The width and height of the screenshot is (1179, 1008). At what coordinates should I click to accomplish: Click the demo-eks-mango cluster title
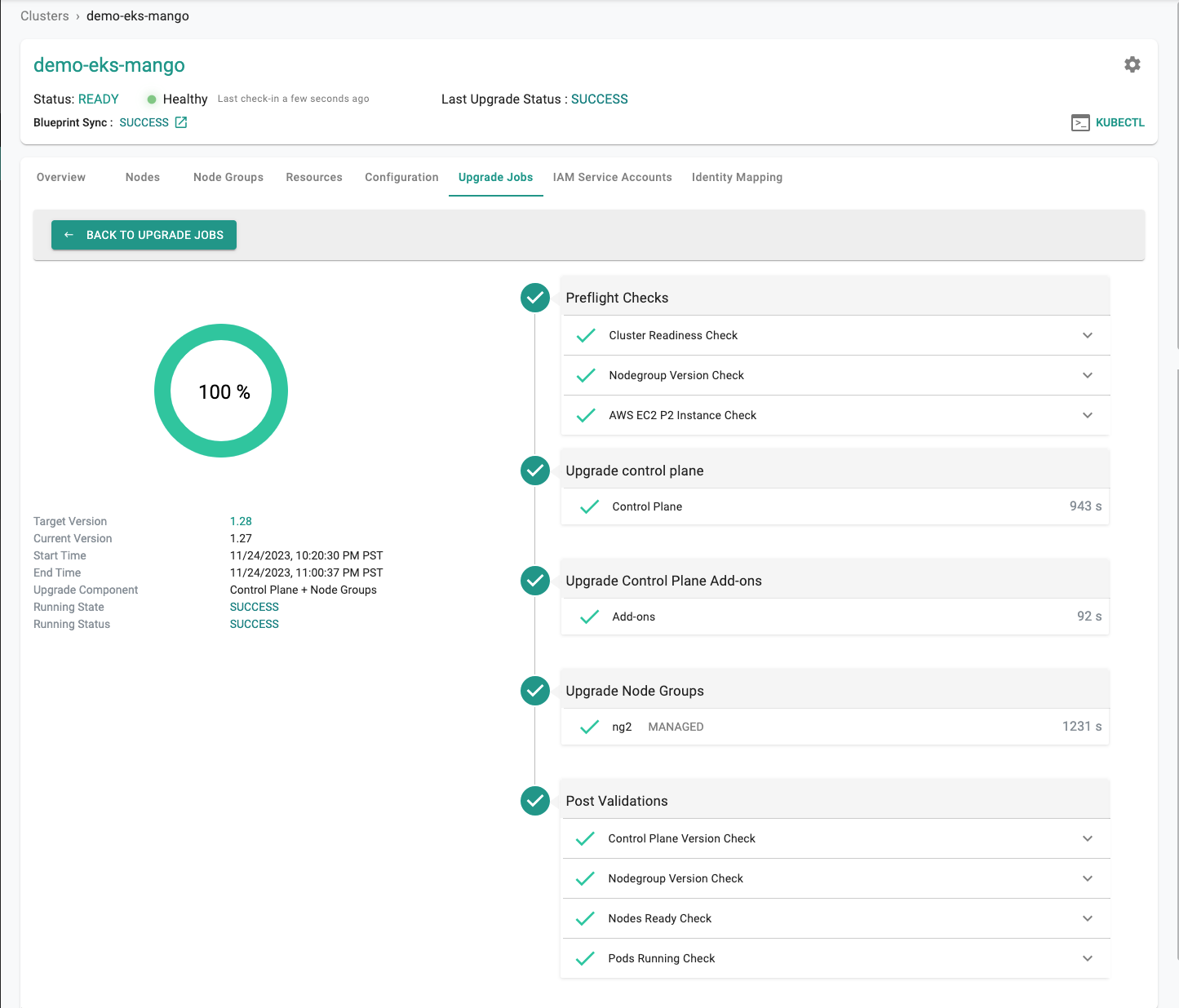[x=109, y=65]
